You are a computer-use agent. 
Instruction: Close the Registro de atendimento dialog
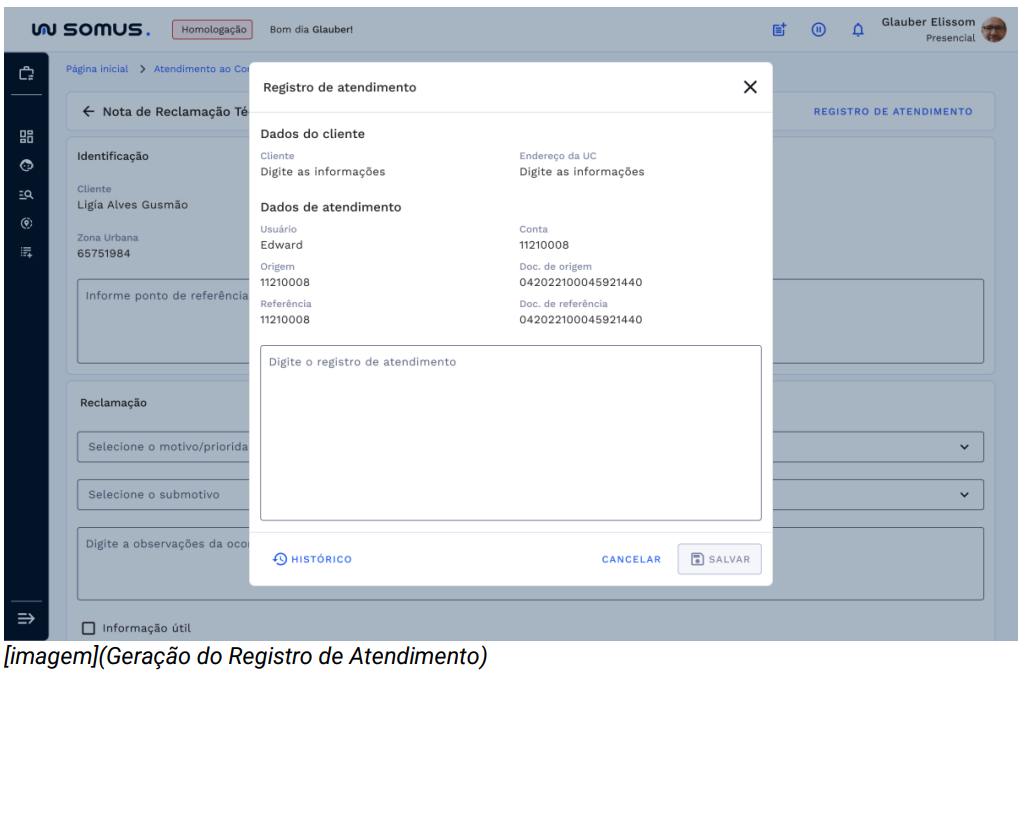pos(750,87)
